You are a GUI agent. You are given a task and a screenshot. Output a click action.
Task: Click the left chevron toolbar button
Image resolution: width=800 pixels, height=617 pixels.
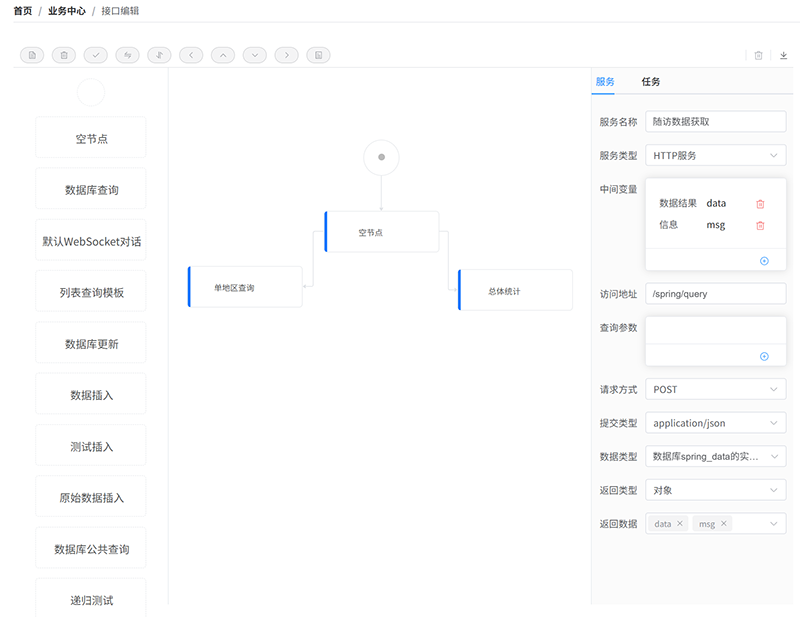(x=191, y=55)
